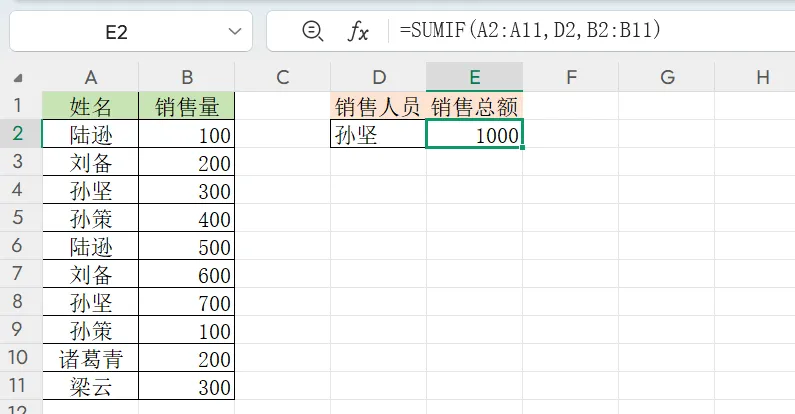Open the fx insert function dialog
The height and width of the screenshot is (414, 795).
pos(358,31)
